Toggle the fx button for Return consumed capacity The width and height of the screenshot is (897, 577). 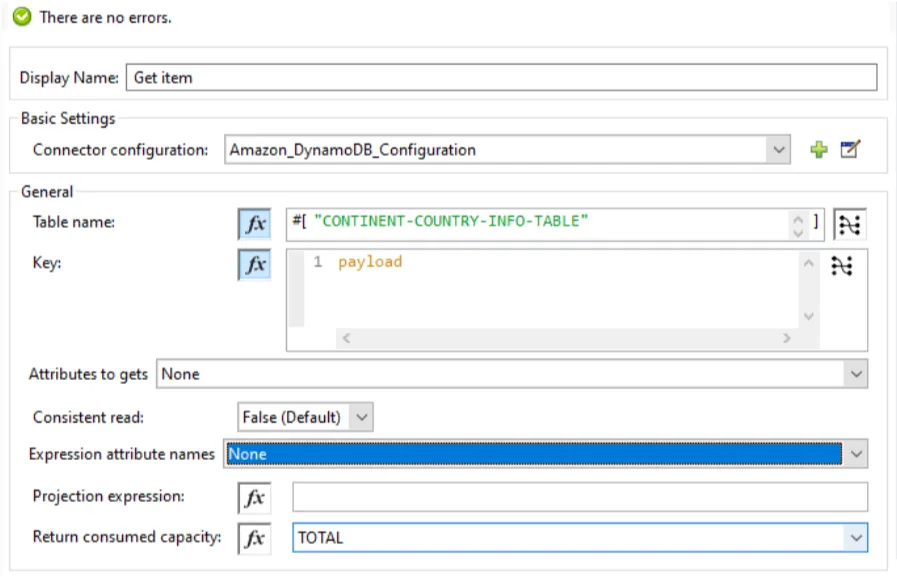255,538
